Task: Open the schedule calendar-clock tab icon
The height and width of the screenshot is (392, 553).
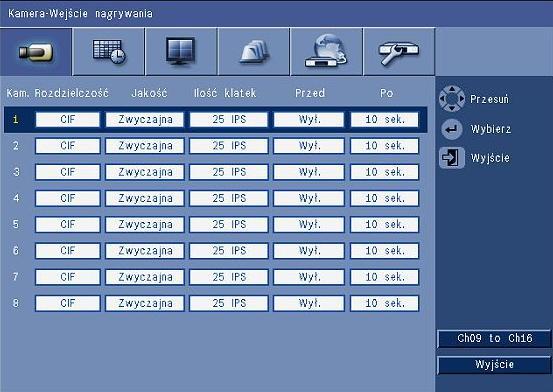Action: coord(109,52)
